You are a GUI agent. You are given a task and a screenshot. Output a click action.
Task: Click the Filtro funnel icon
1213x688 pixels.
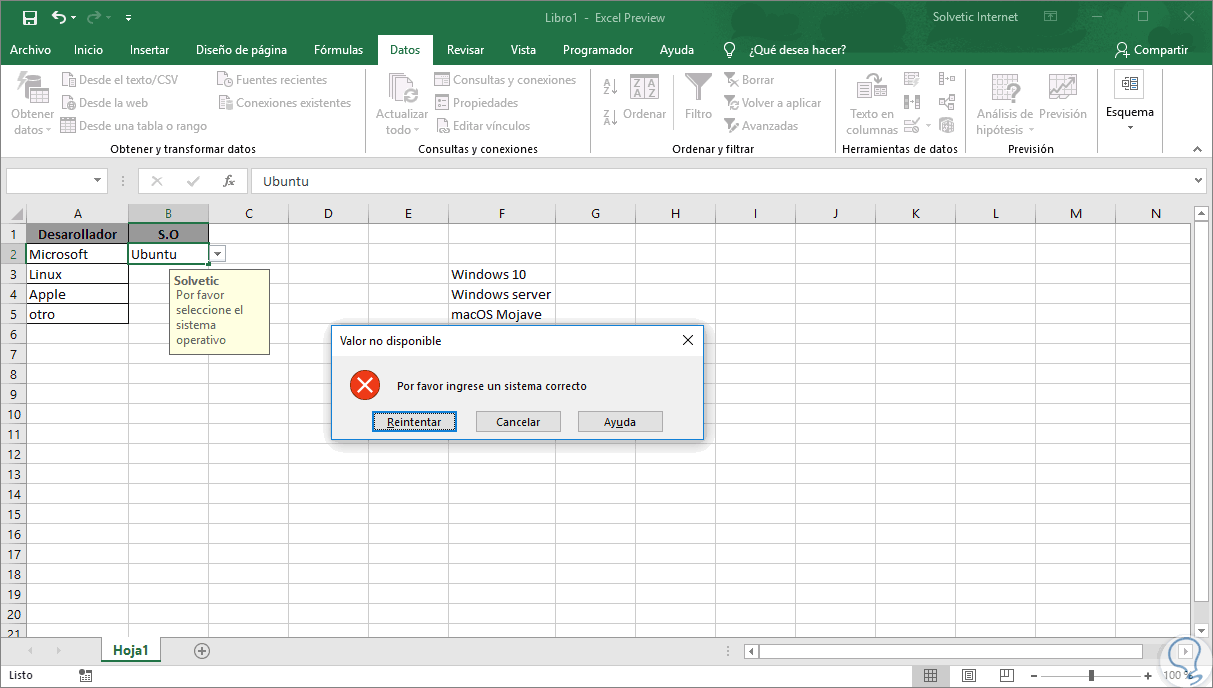pyautogui.click(x=698, y=87)
